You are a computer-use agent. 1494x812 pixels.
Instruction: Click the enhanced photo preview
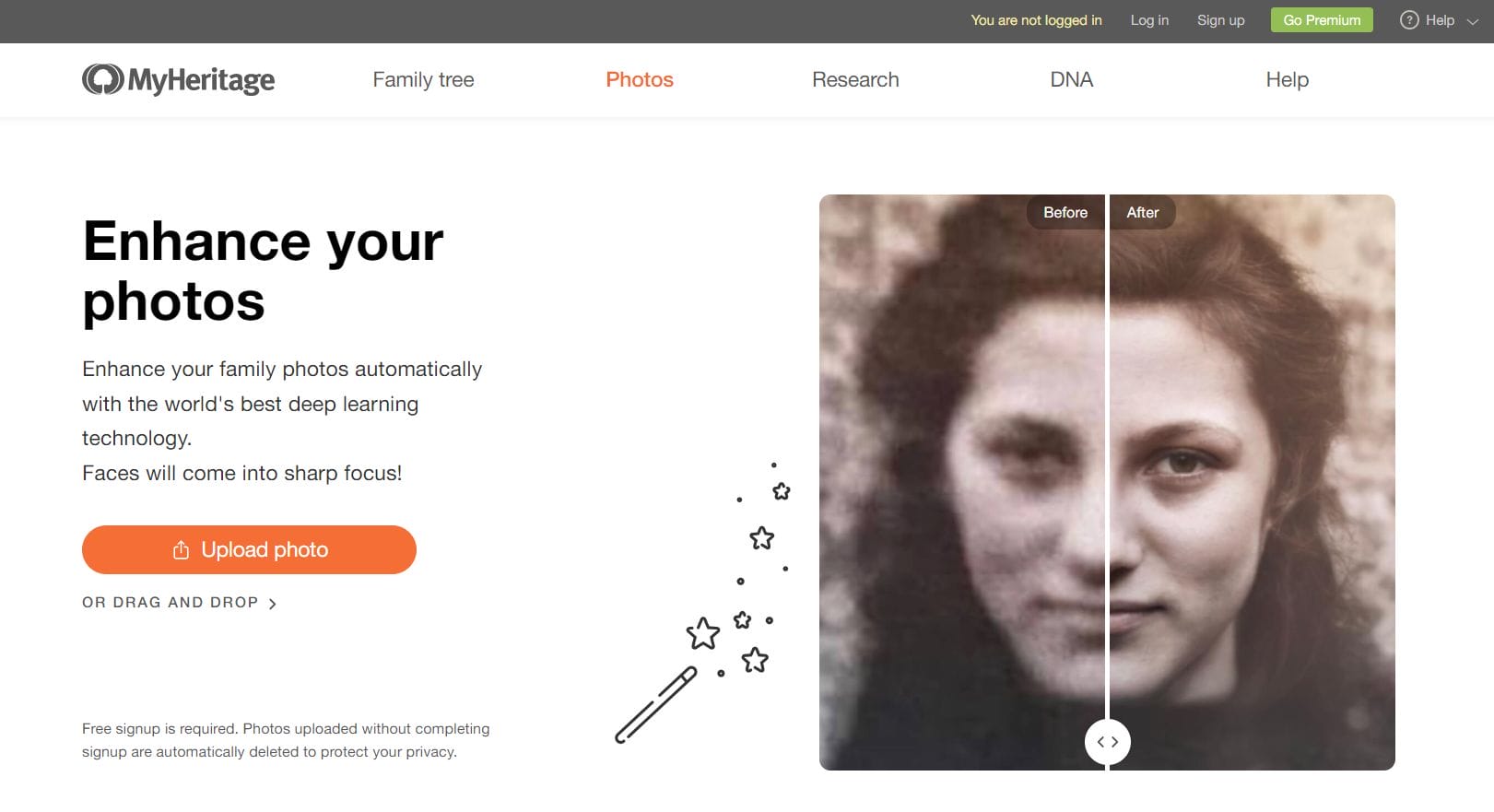[x=1253, y=479]
